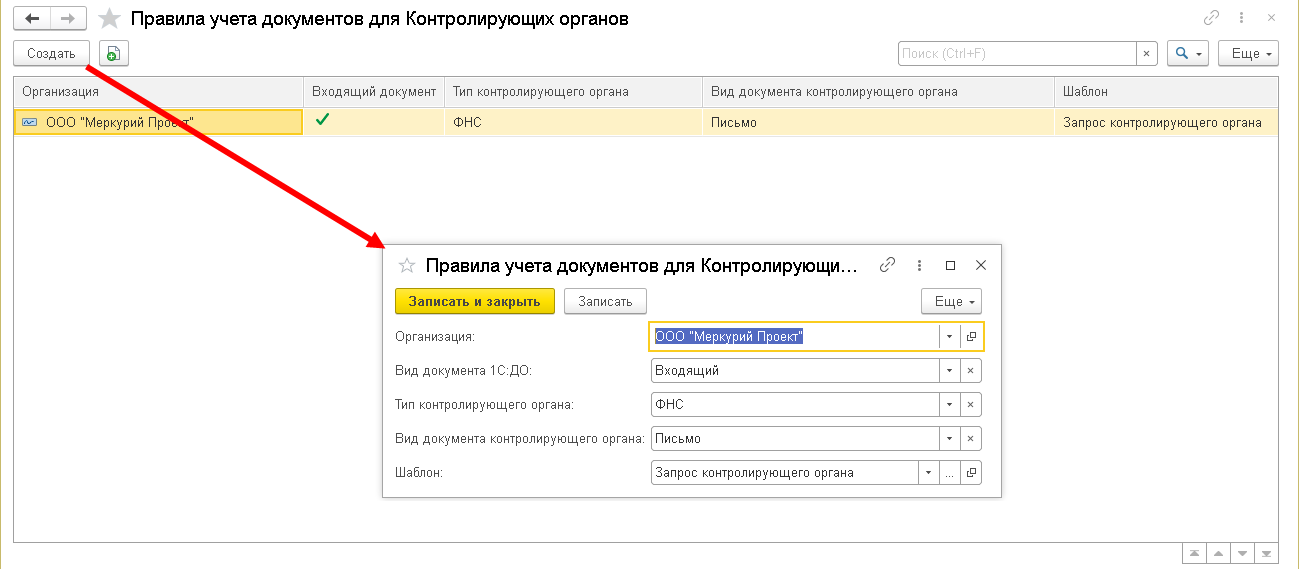This screenshot has width=1299, height=569.
Task: Click the Поиск search input field
Action: tap(1016, 53)
